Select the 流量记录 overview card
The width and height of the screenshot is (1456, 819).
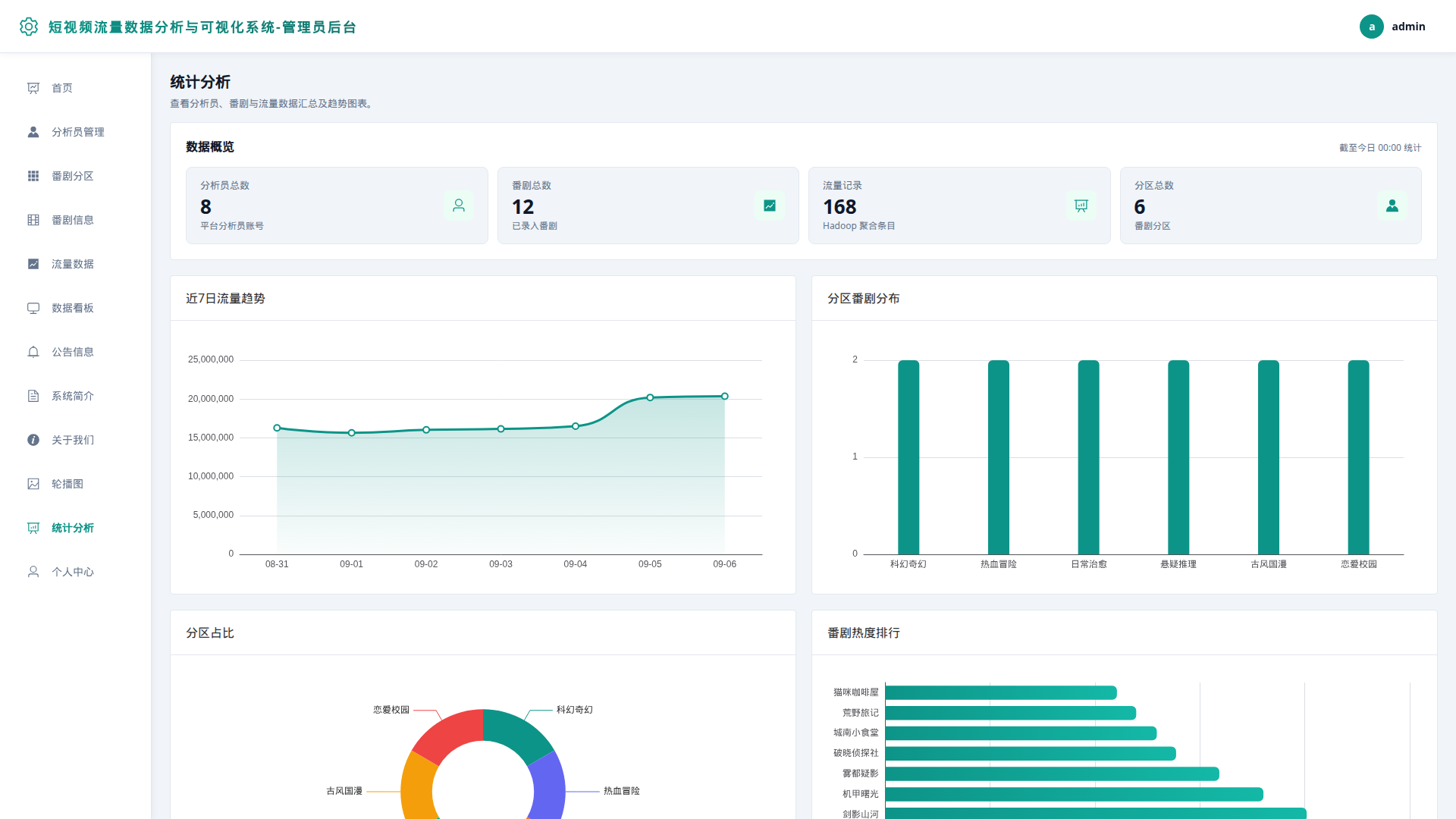tap(959, 206)
